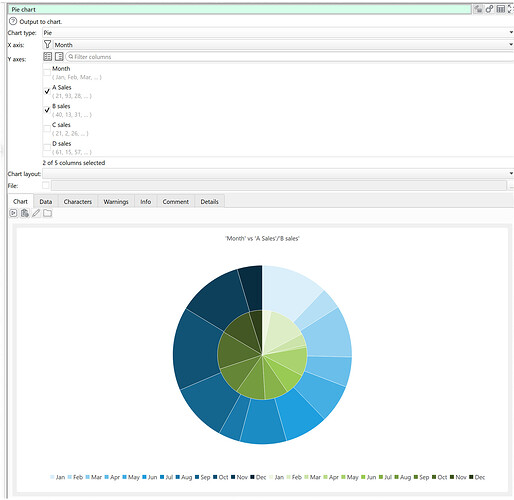Click the table view icon in the title bar
The height and width of the screenshot is (500, 514).
500,9
